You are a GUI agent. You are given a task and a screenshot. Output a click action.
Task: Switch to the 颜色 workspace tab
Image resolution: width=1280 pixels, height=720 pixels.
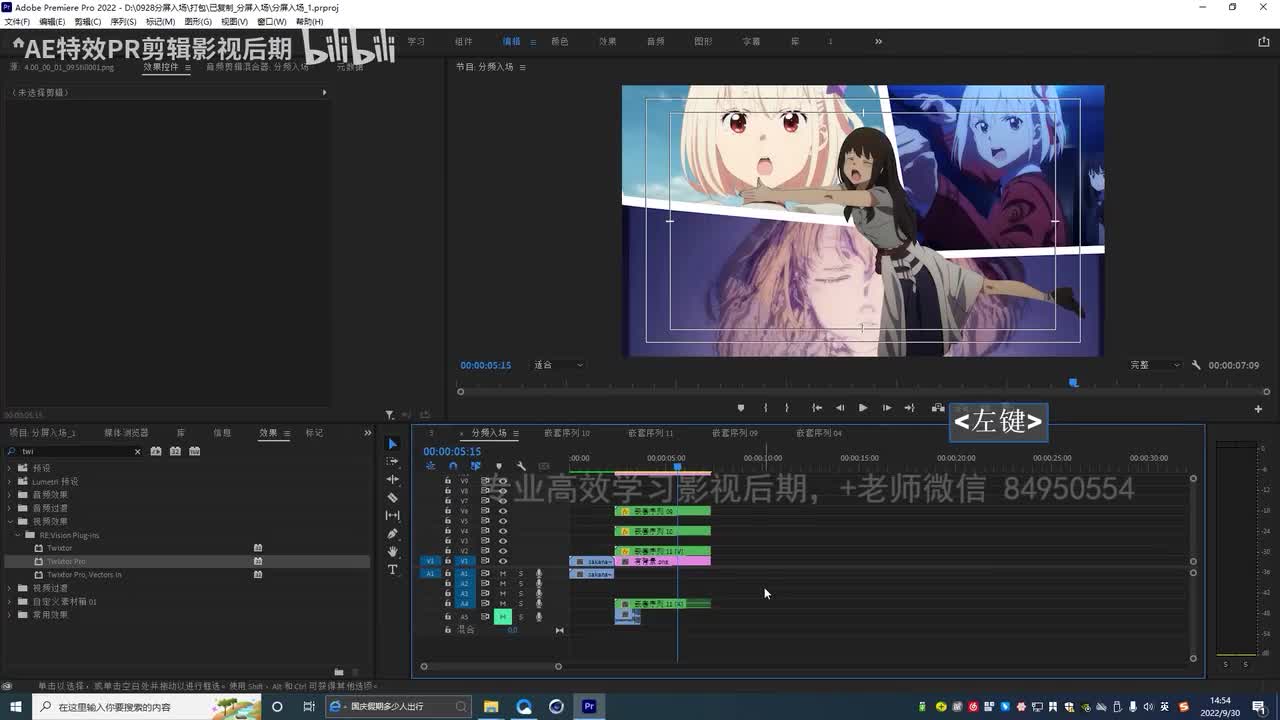(x=560, y=42)
